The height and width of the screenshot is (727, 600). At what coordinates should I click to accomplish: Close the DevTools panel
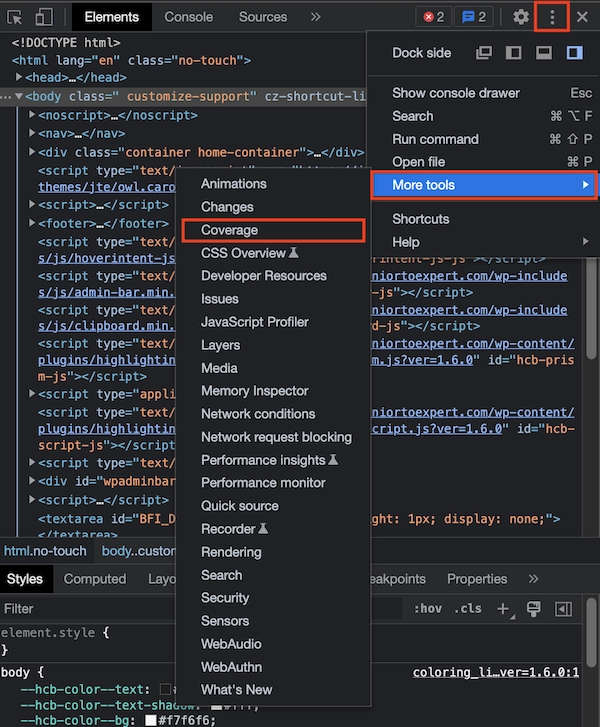[x=582, y=17]
